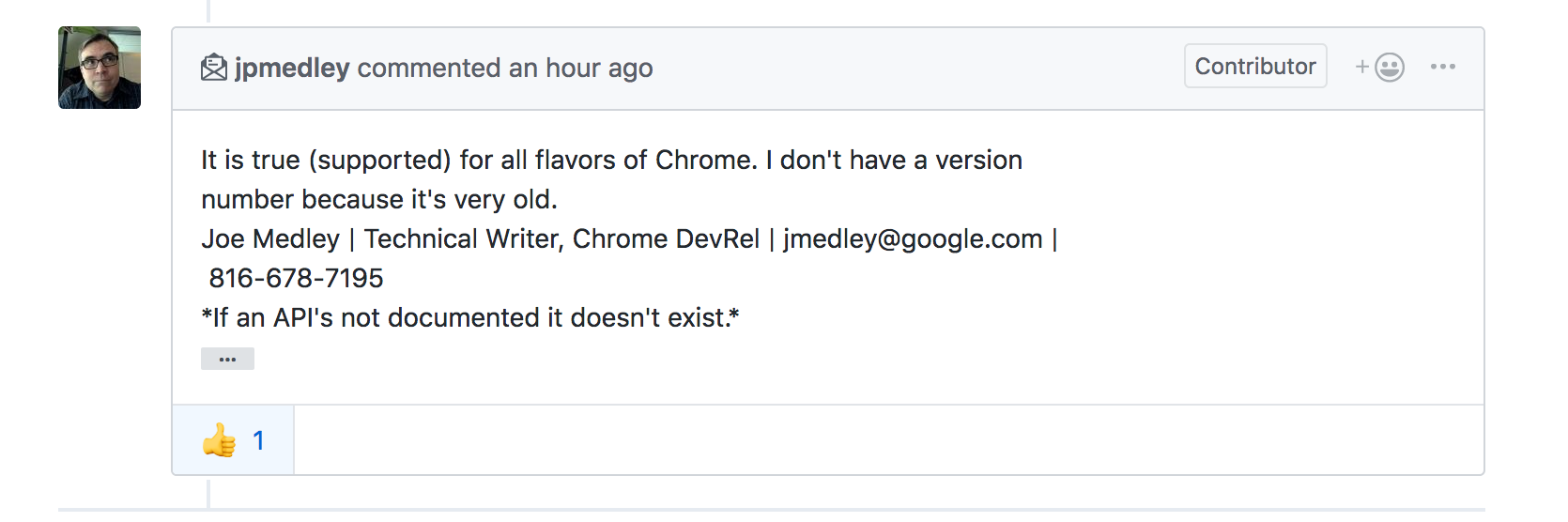Click the word "commented" in the header
The height and width of the screenshot is (522, 1568).
[x=429, y=69]
